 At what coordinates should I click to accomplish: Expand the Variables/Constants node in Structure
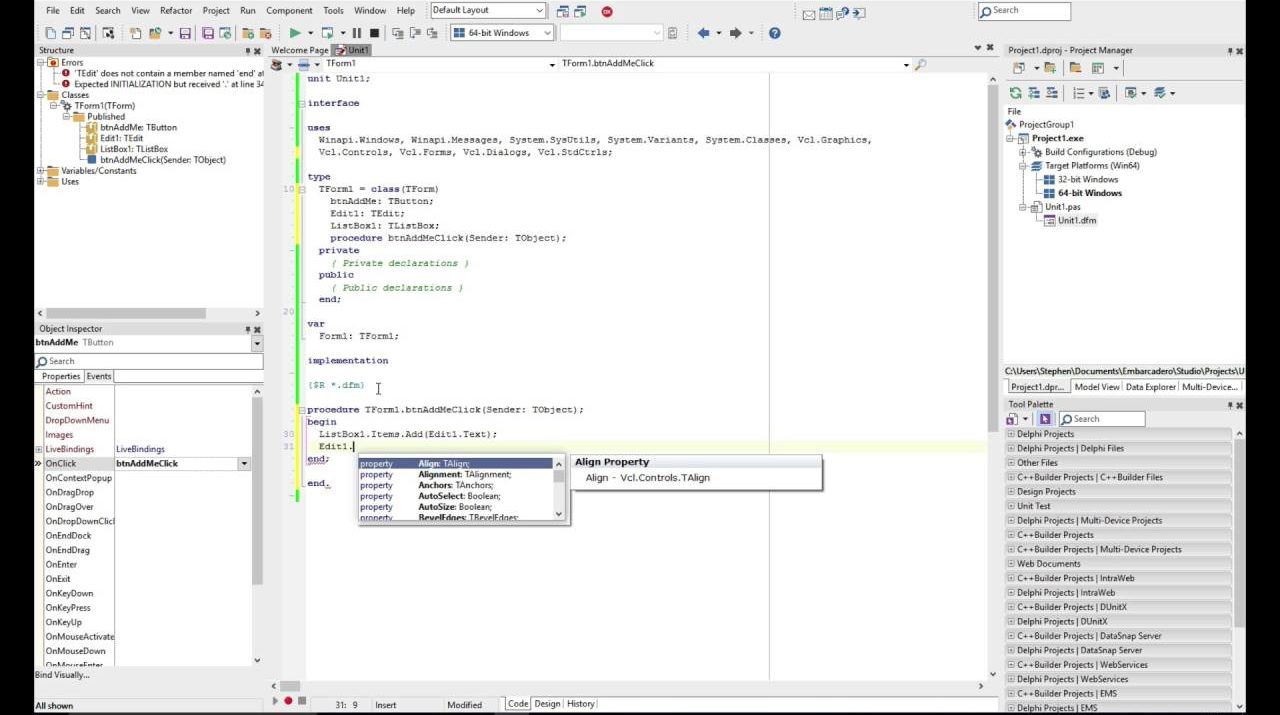pyautogui.click(x=41, y=171)
